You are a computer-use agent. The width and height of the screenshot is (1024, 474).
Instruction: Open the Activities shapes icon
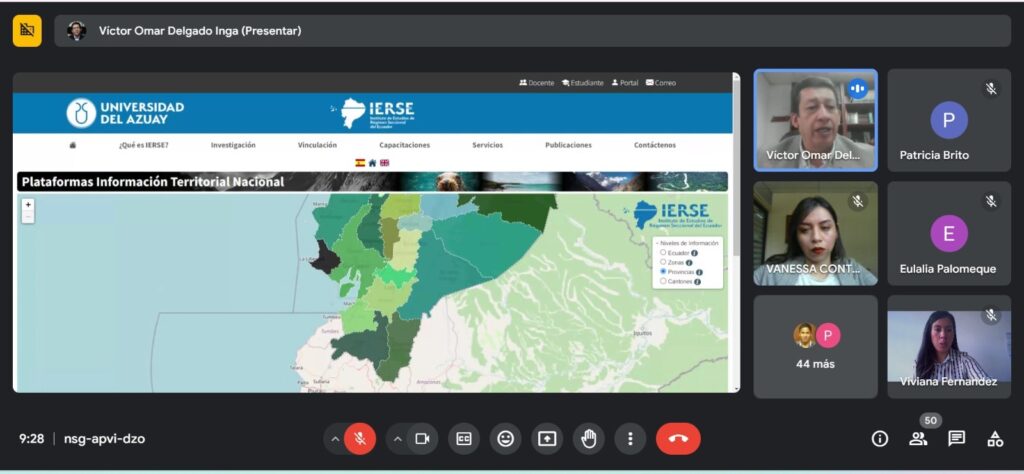(995, 439)
